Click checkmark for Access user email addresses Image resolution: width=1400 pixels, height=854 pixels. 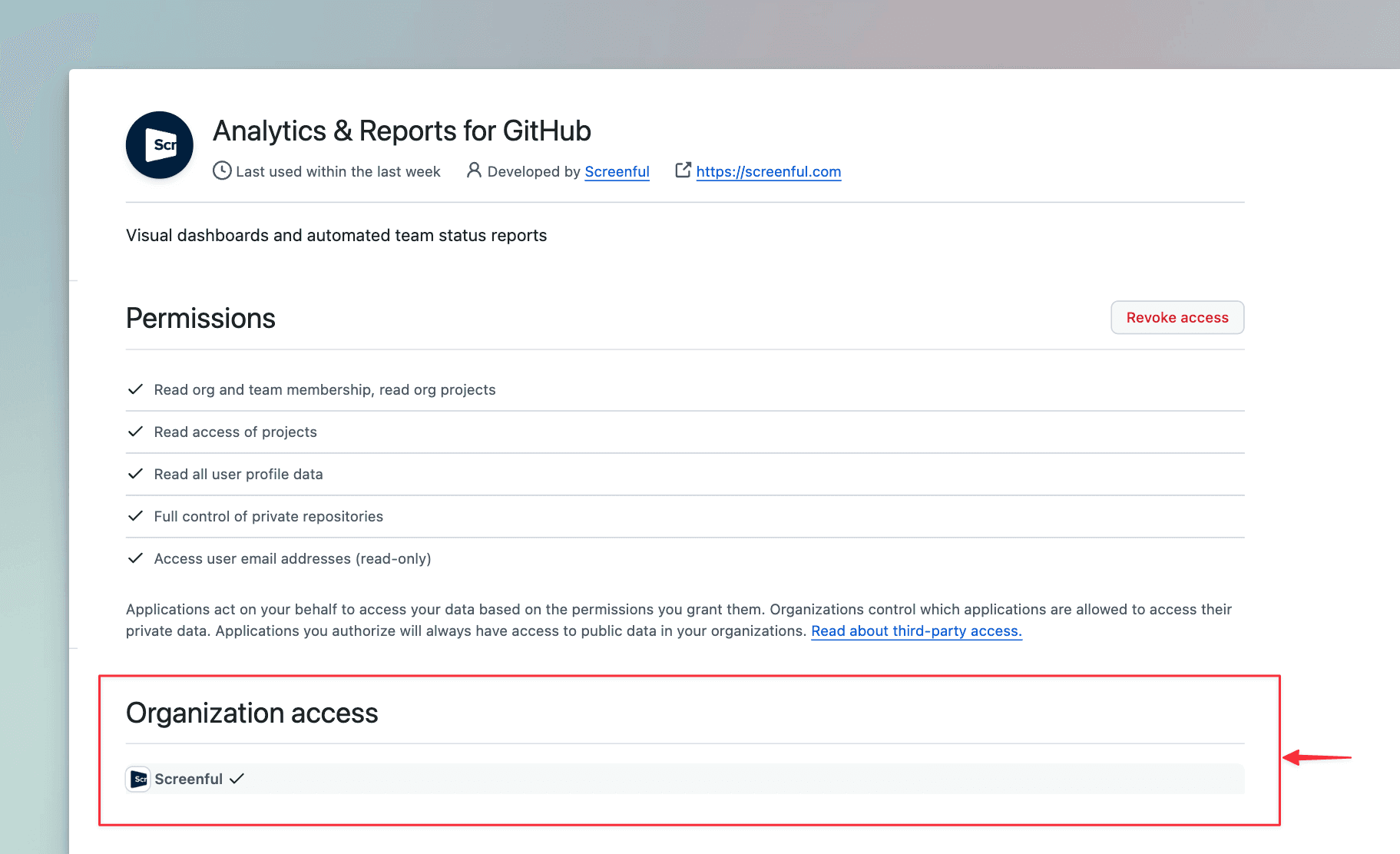pyautogui.click(x=135, y=558)
